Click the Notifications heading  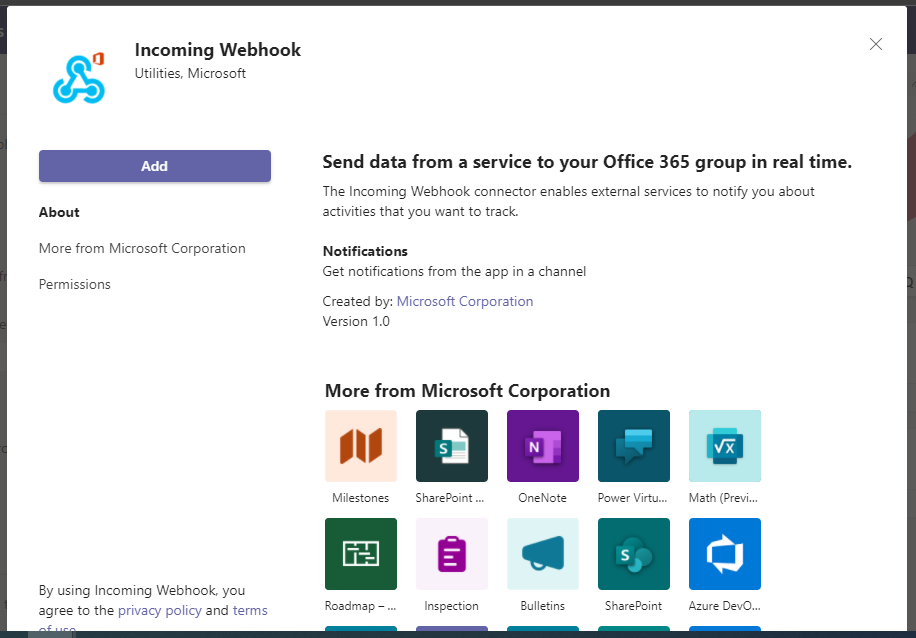point(365,251)
